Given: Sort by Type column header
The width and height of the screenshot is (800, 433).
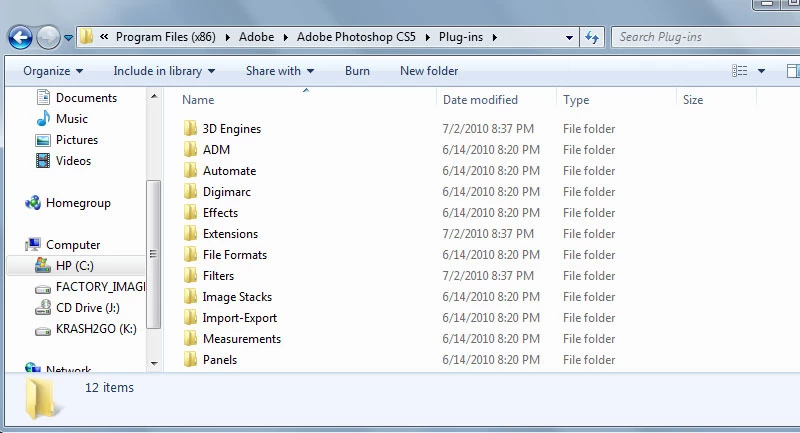Looking at the screenshot, I should (616, 99).
